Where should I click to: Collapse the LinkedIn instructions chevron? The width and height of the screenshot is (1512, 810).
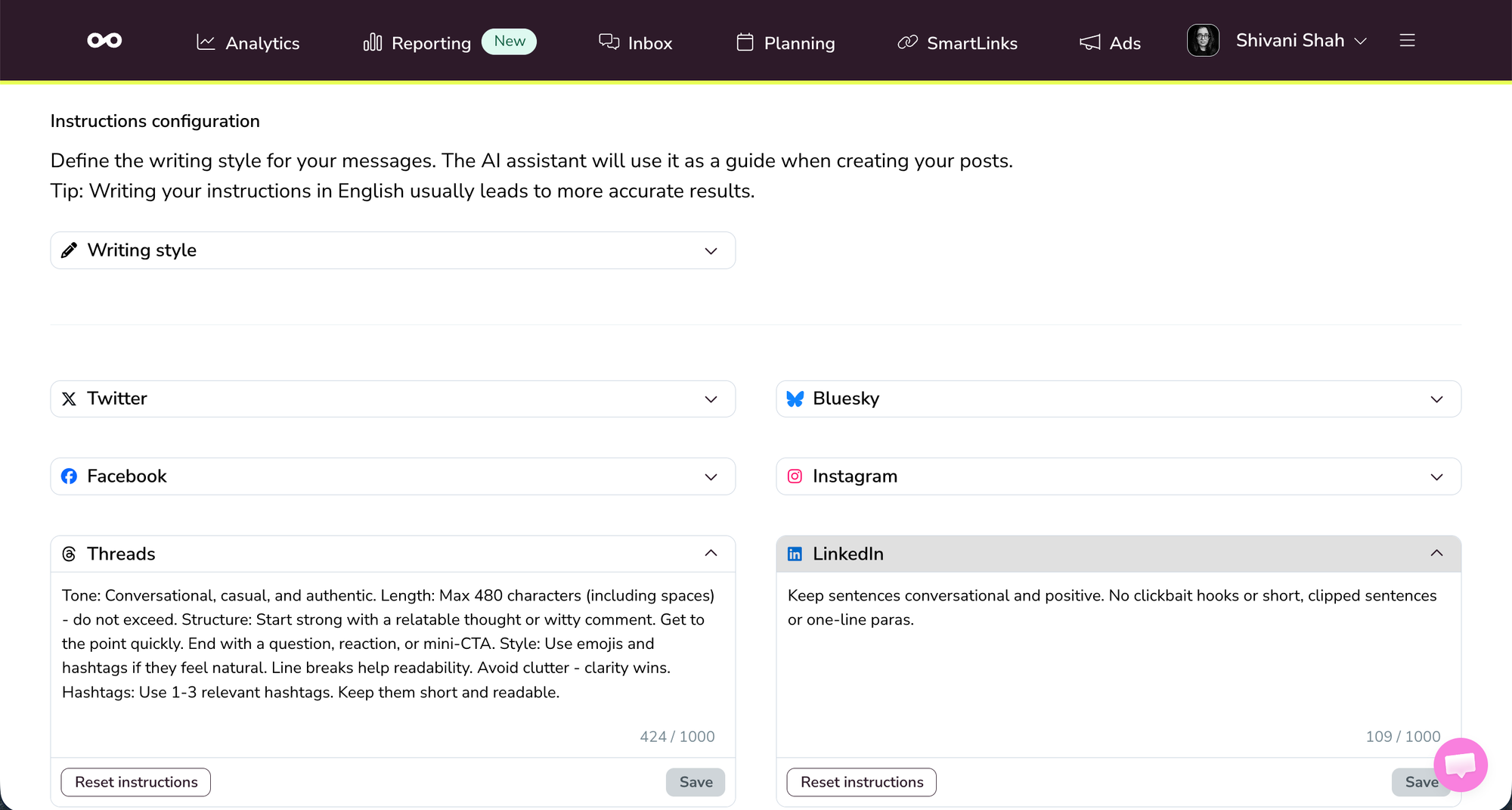click(x=1436, y=554)
